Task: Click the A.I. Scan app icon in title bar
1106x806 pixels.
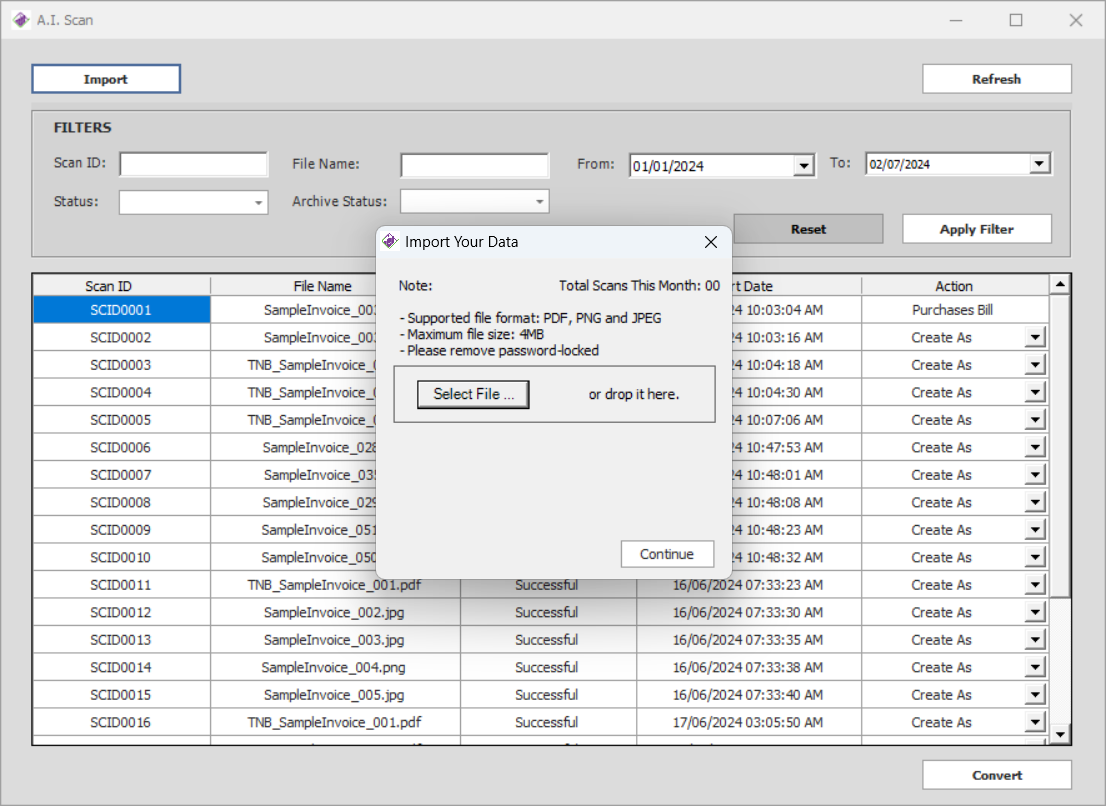Action: pyautogui.click(x=20, y=20)
